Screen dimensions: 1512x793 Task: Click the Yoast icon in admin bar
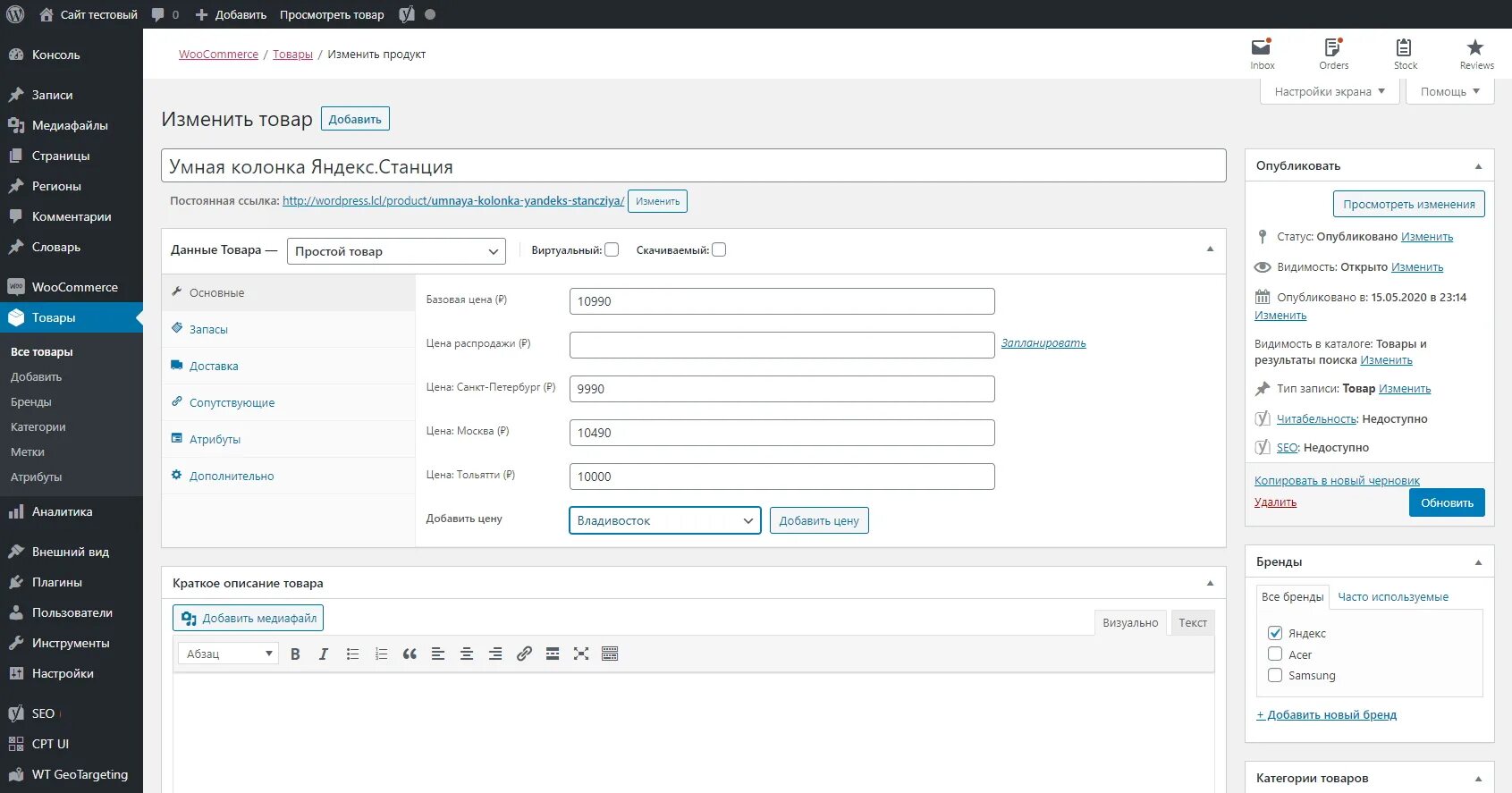(x=407, y=14)
